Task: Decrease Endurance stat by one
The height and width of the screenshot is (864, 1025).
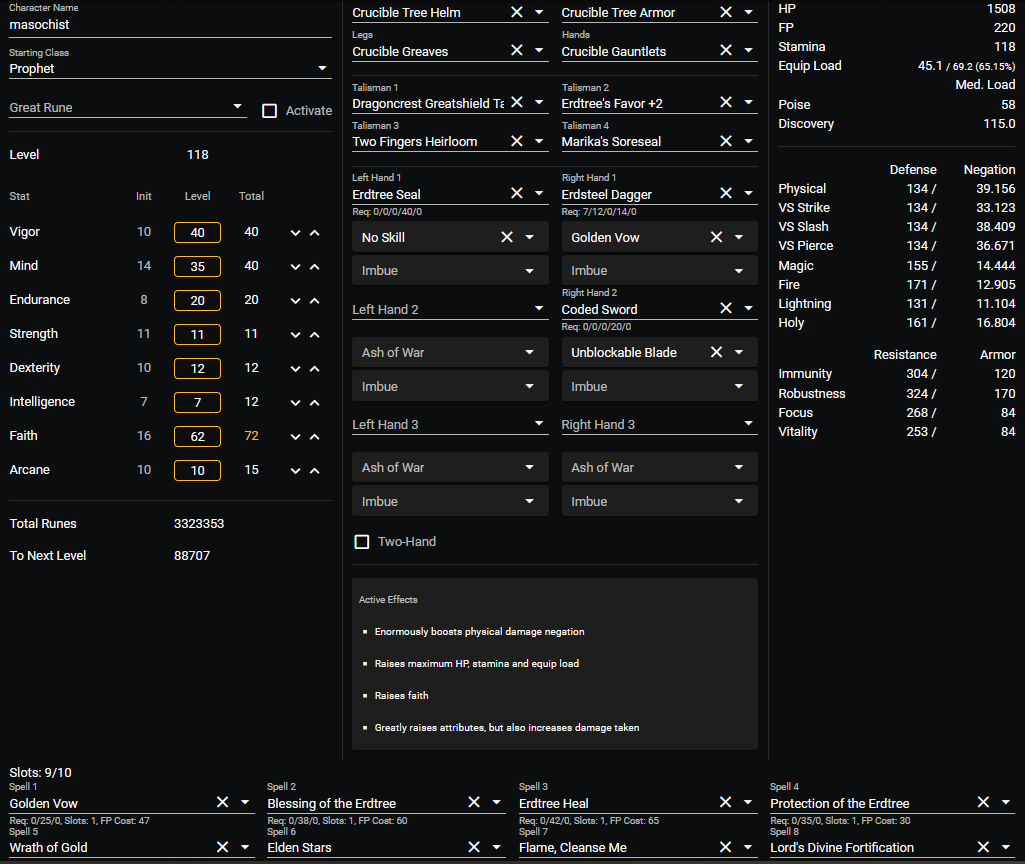Action: pos(295,301)
